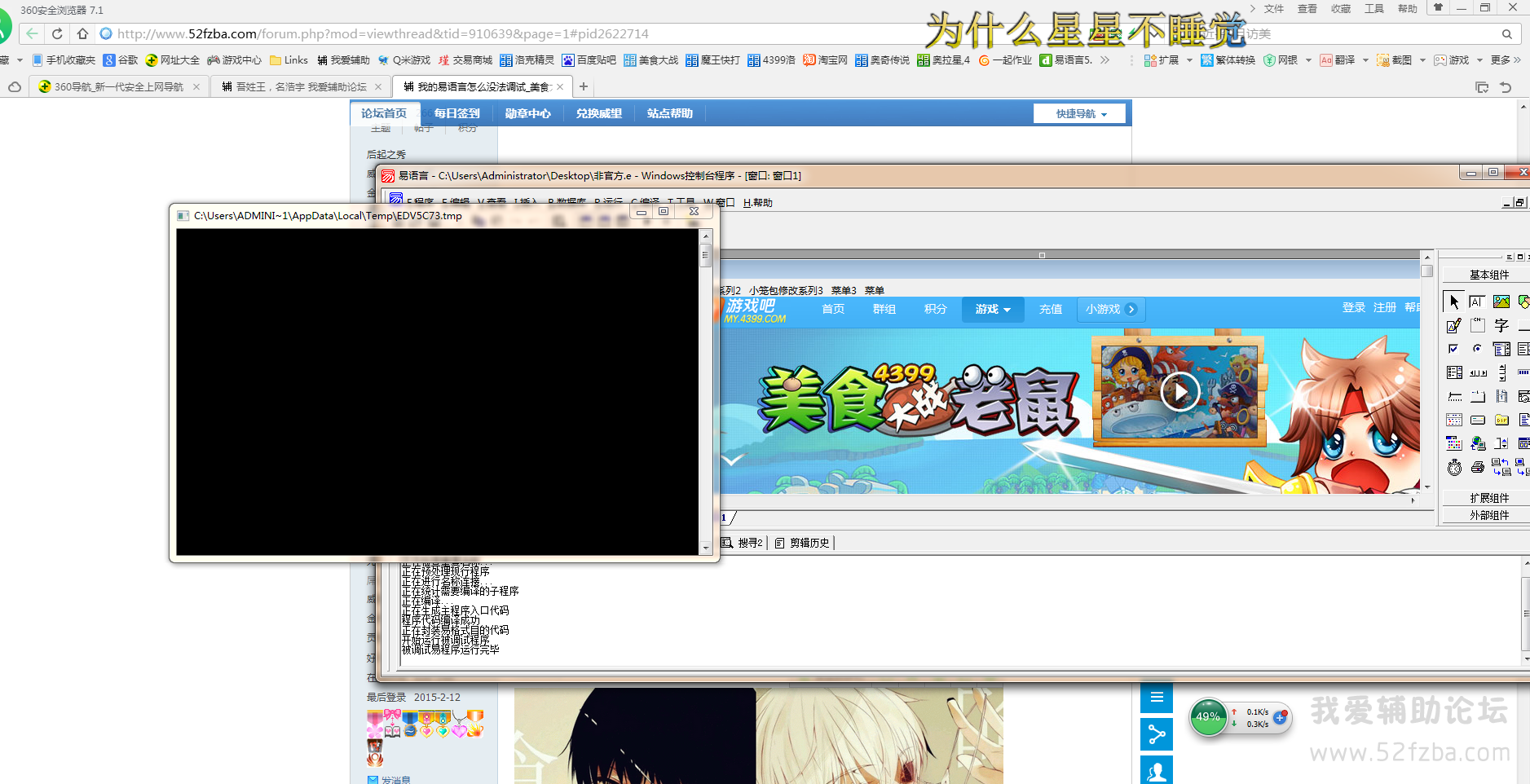Select the client socket component icon
The width and height of the screenshot is (1530, 784).
(x=1501, y=467)
